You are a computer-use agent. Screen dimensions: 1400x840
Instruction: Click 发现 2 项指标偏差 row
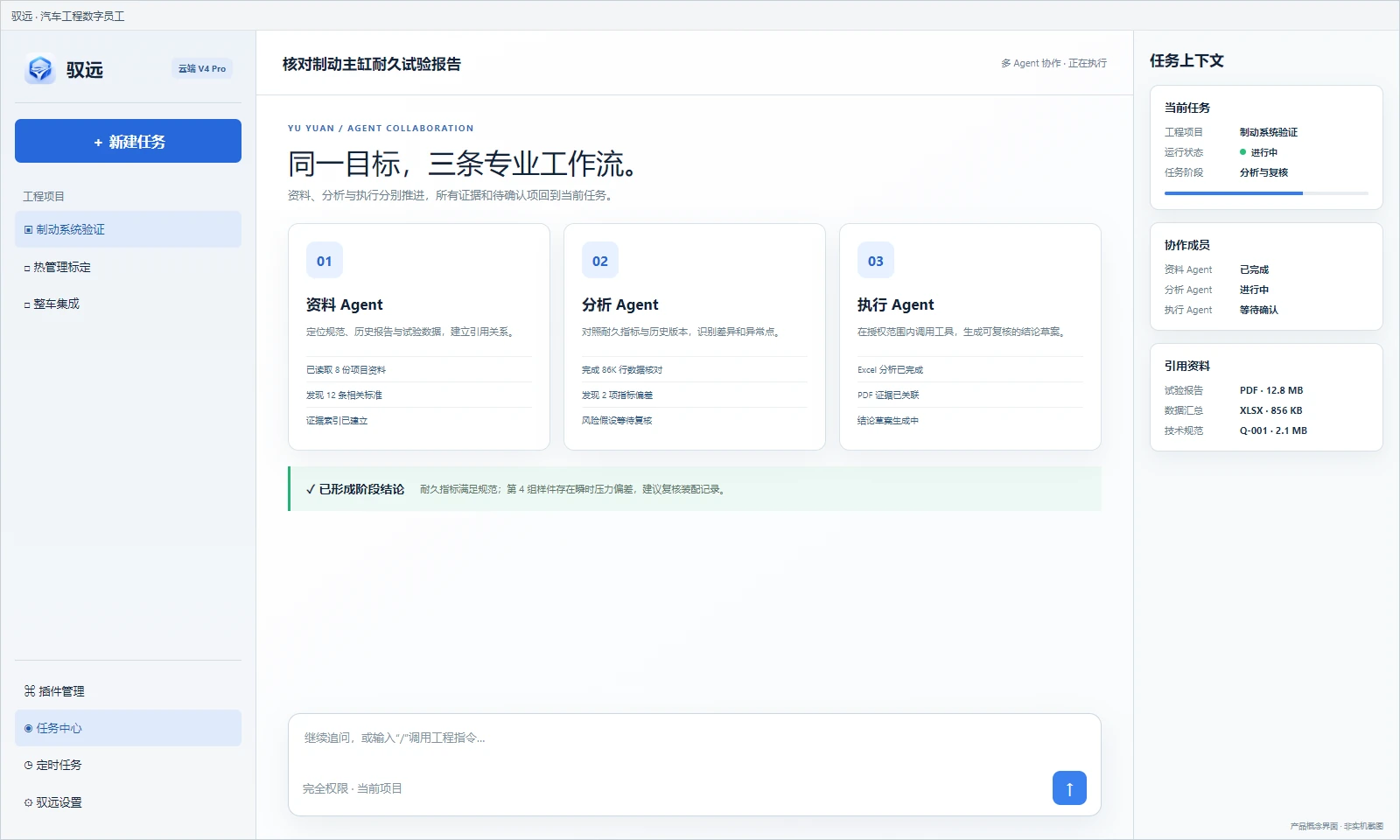(695, 395)
